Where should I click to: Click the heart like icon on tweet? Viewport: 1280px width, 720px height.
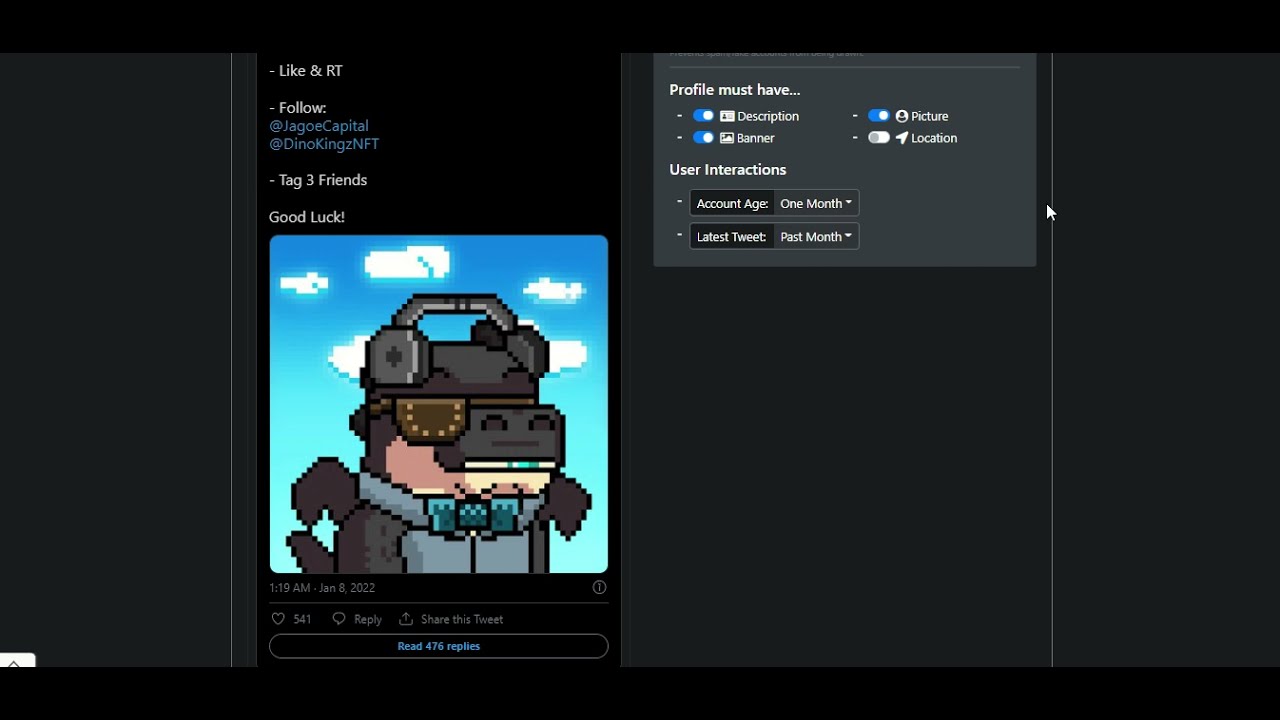278,619
